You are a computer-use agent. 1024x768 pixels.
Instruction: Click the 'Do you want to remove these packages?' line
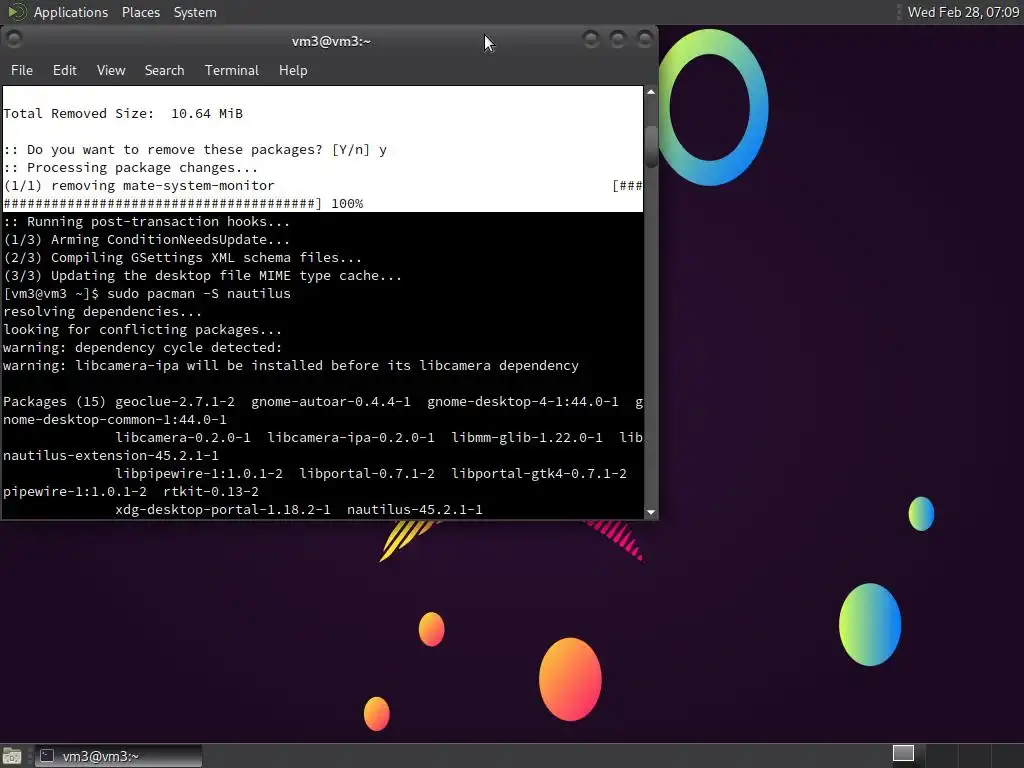pos(195,150)
